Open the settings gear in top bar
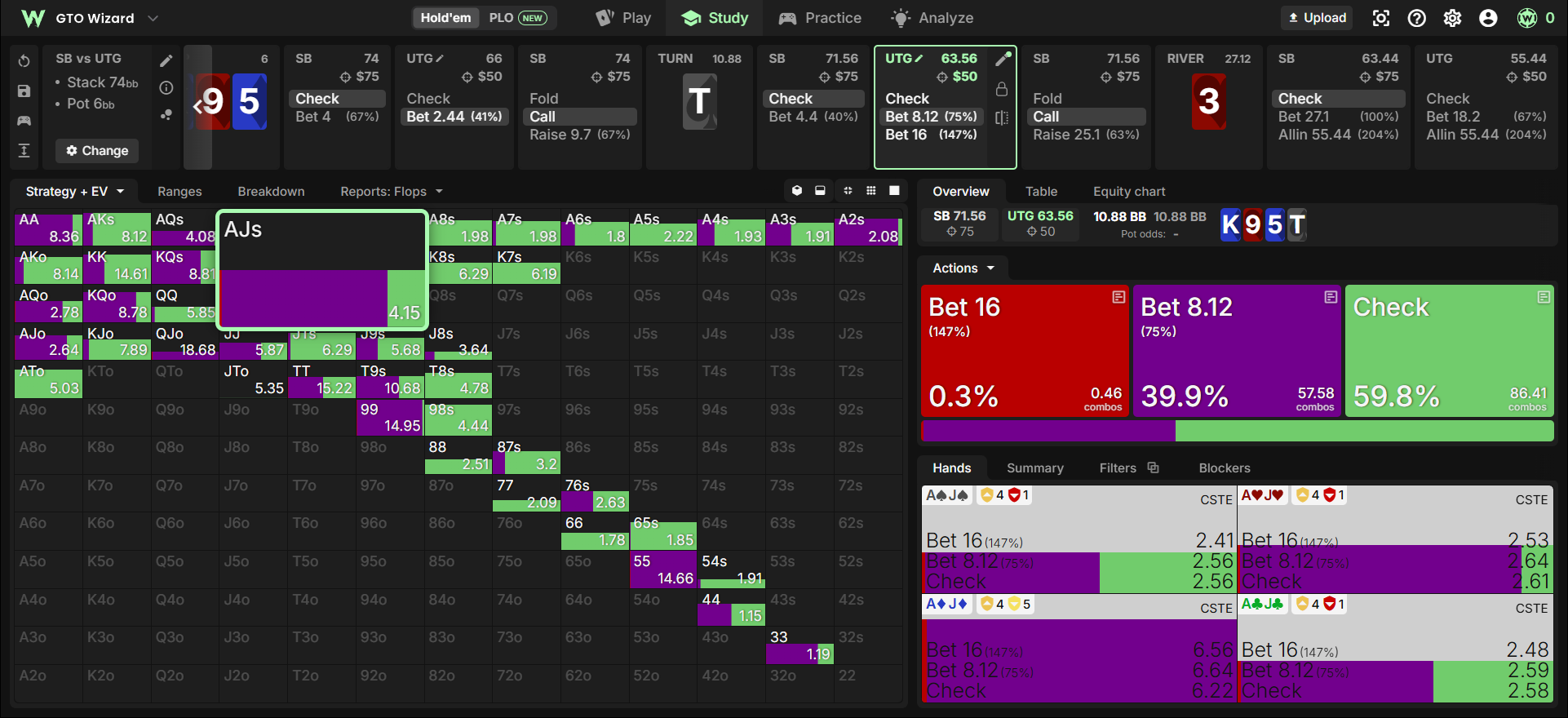 click(1452, 18)
